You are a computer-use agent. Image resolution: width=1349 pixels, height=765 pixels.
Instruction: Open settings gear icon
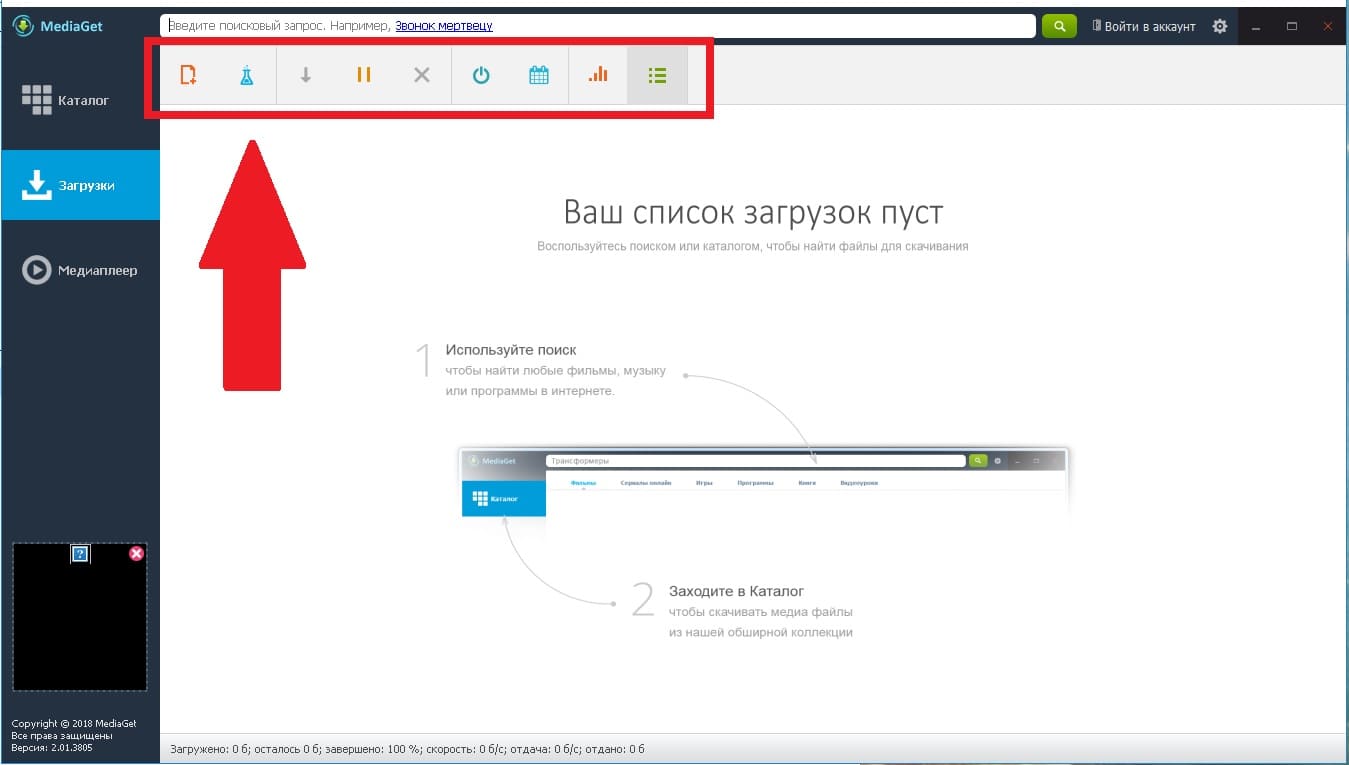coord(1219,26)
